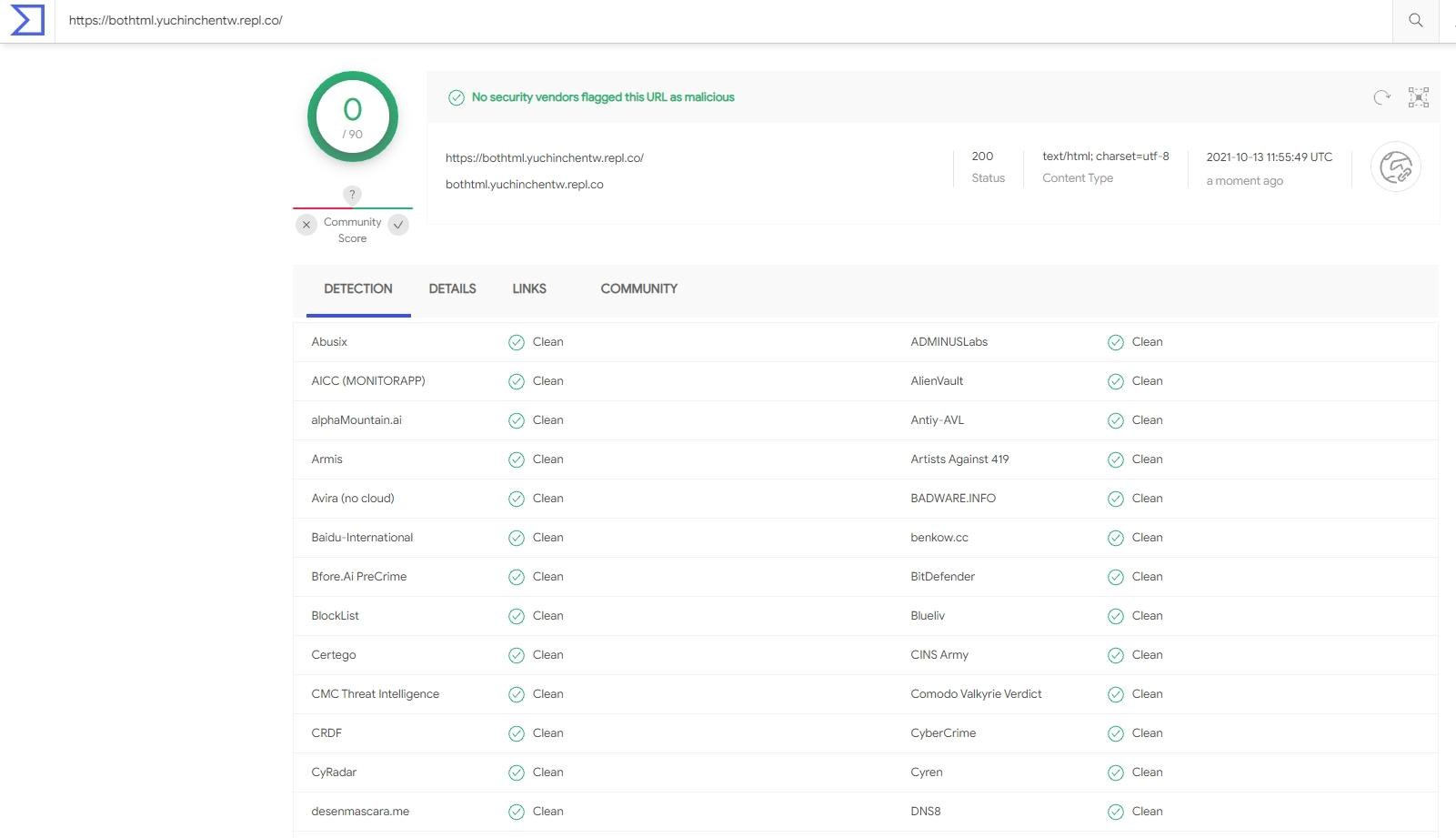Viewport: 1456px width, 838px height.
Task: Click the community score question mark
Action: point(352,195)
